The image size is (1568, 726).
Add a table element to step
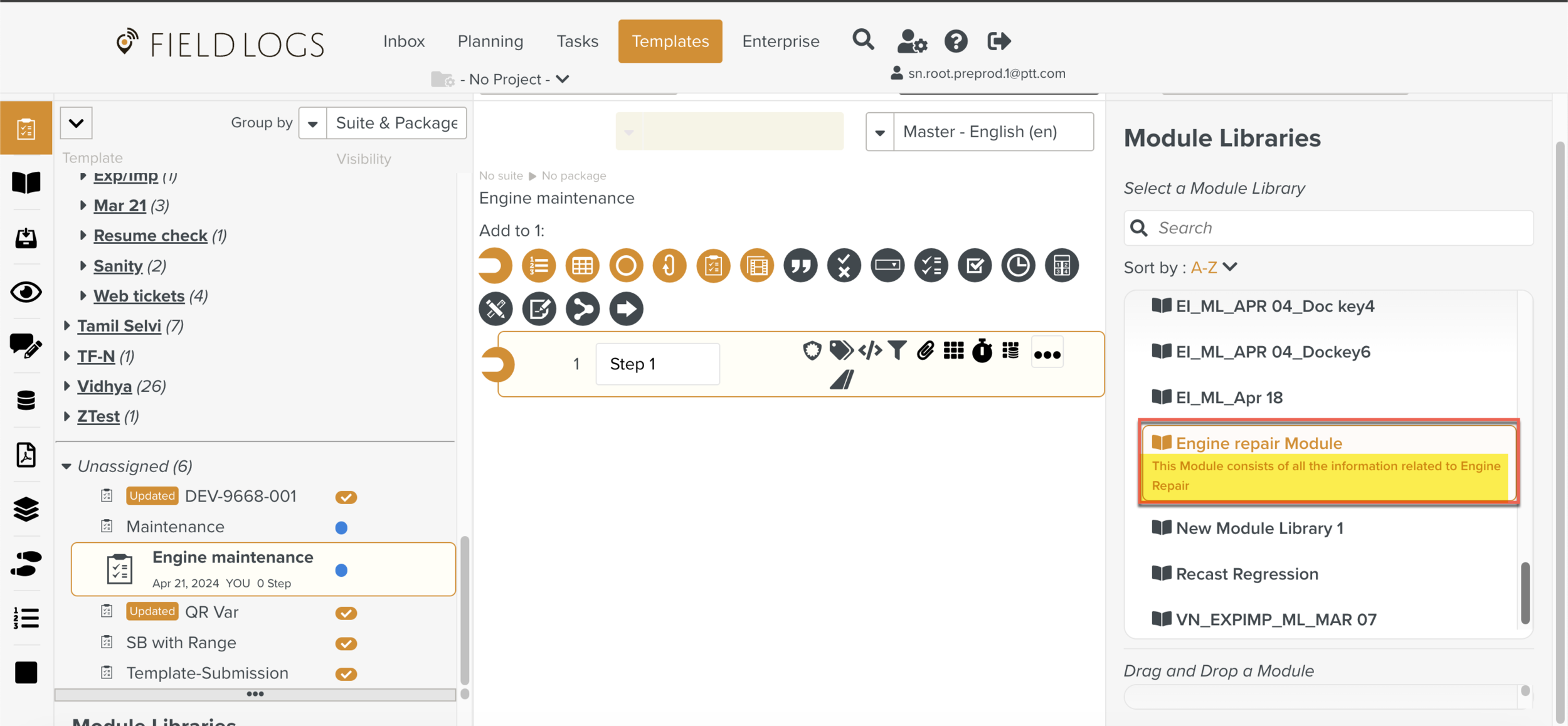pos(582,266)
